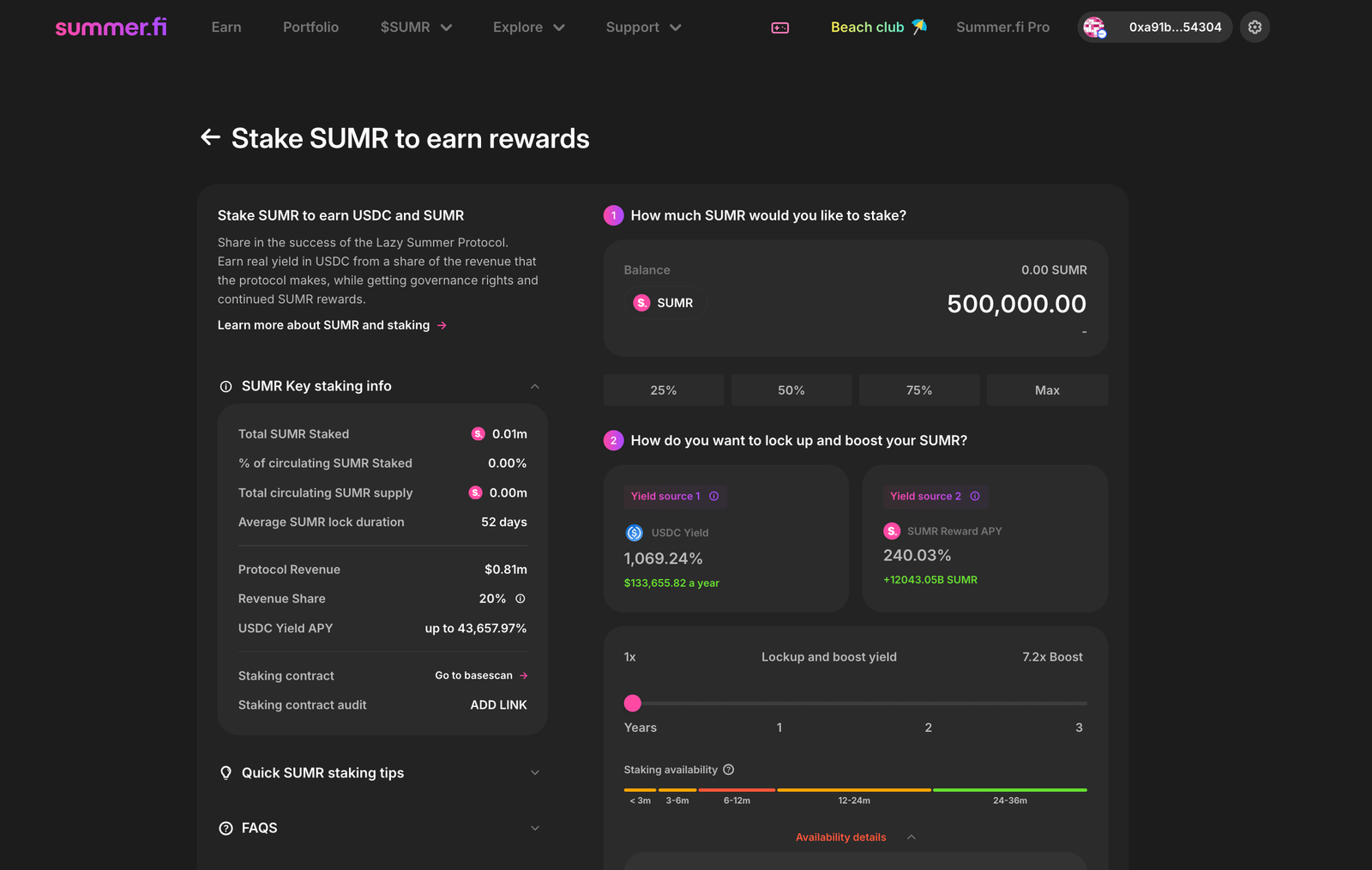Click the arrow next to Go to basescan

click(524, 676)
